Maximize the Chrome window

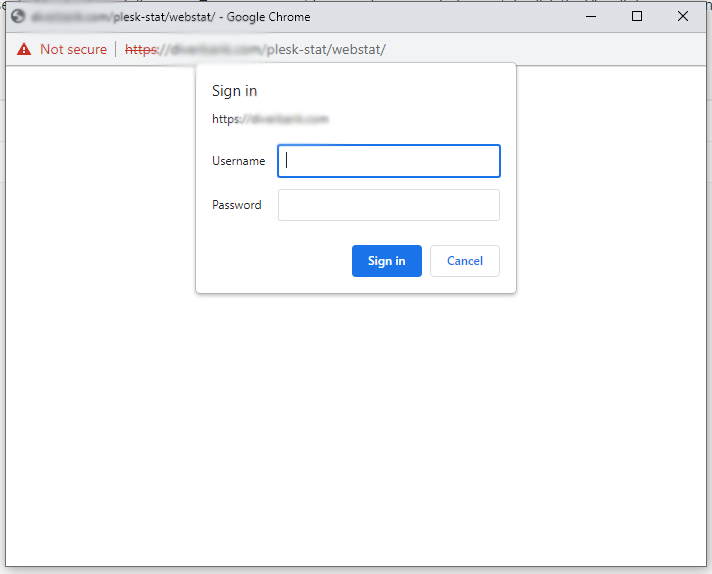(x=637, y=16)
